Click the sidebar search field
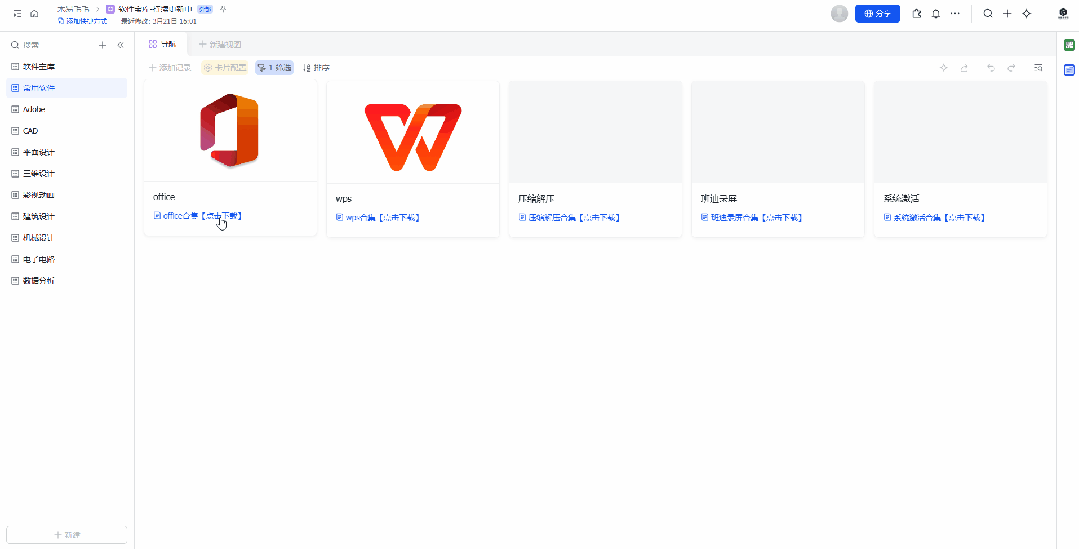 pyautogui.click(x=50, y=45)
